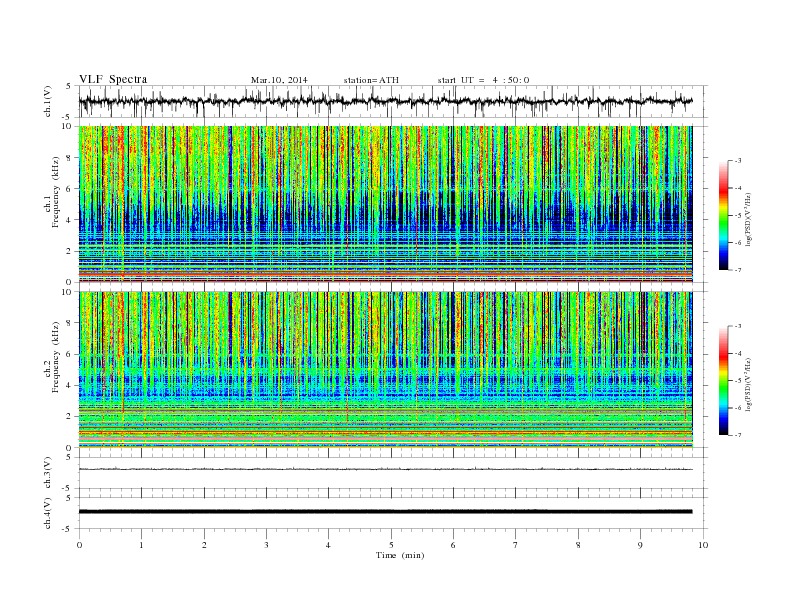Viewport: 792px width, 612px height.
Task: Click the "-3" label on ch.1 color bar
Action: (738, 161)
